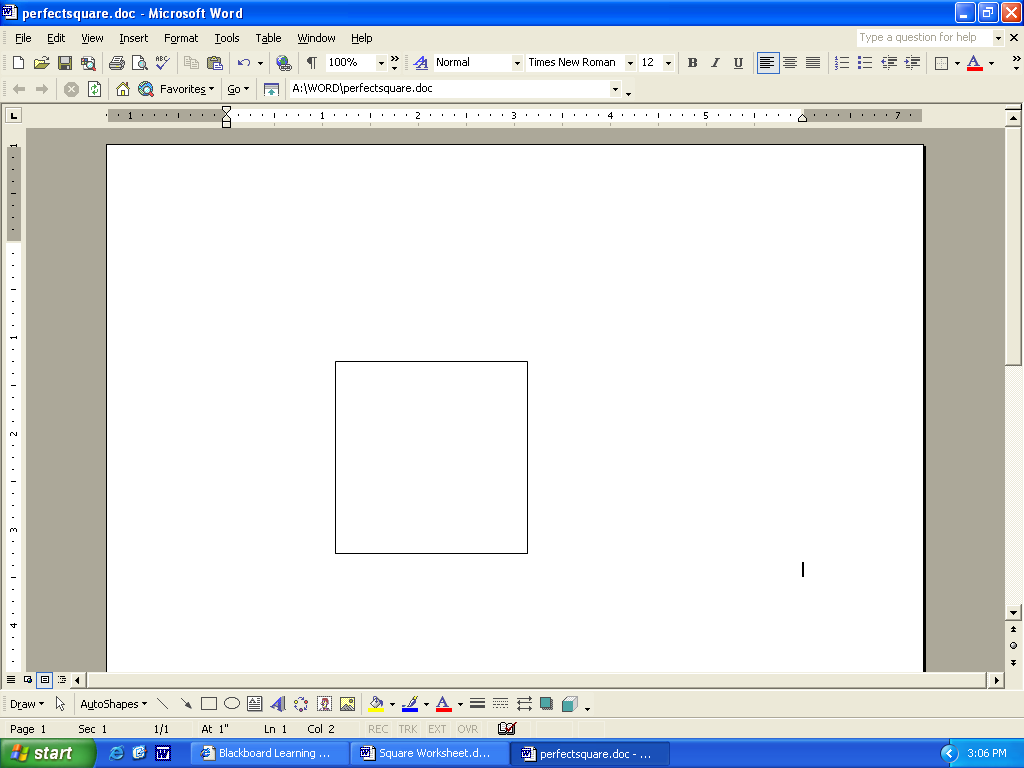
Task: Click the Windows start button
Action: click(47, 753)
